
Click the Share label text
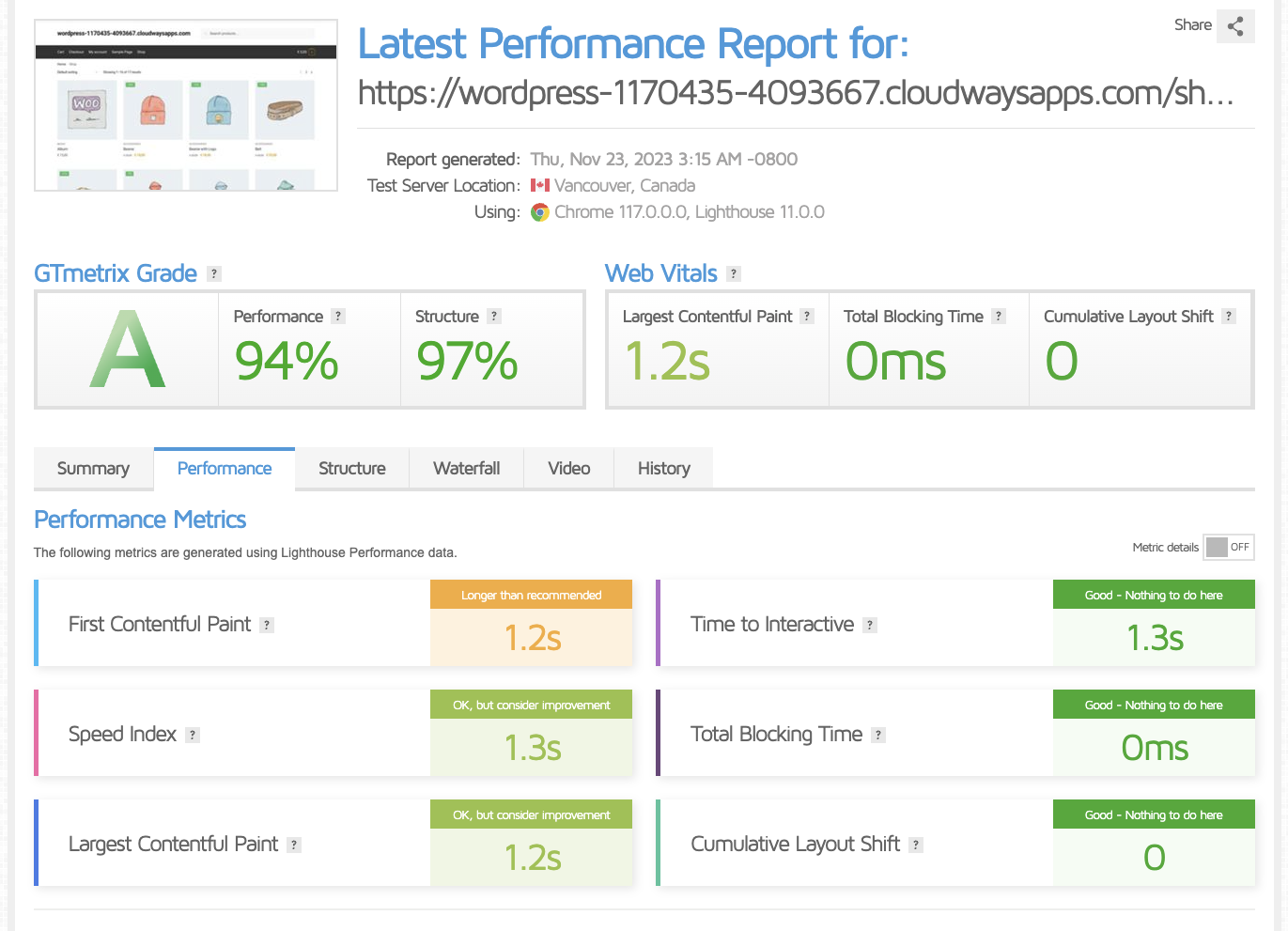[1193, 25]
